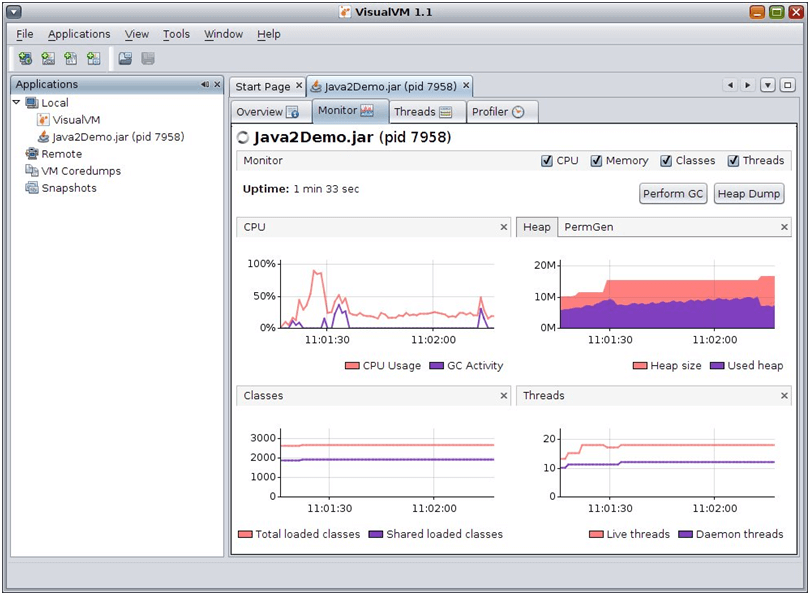Screen dimensions: 810x595
Task: Click the Local computer icon in tree
Action: 32,103
